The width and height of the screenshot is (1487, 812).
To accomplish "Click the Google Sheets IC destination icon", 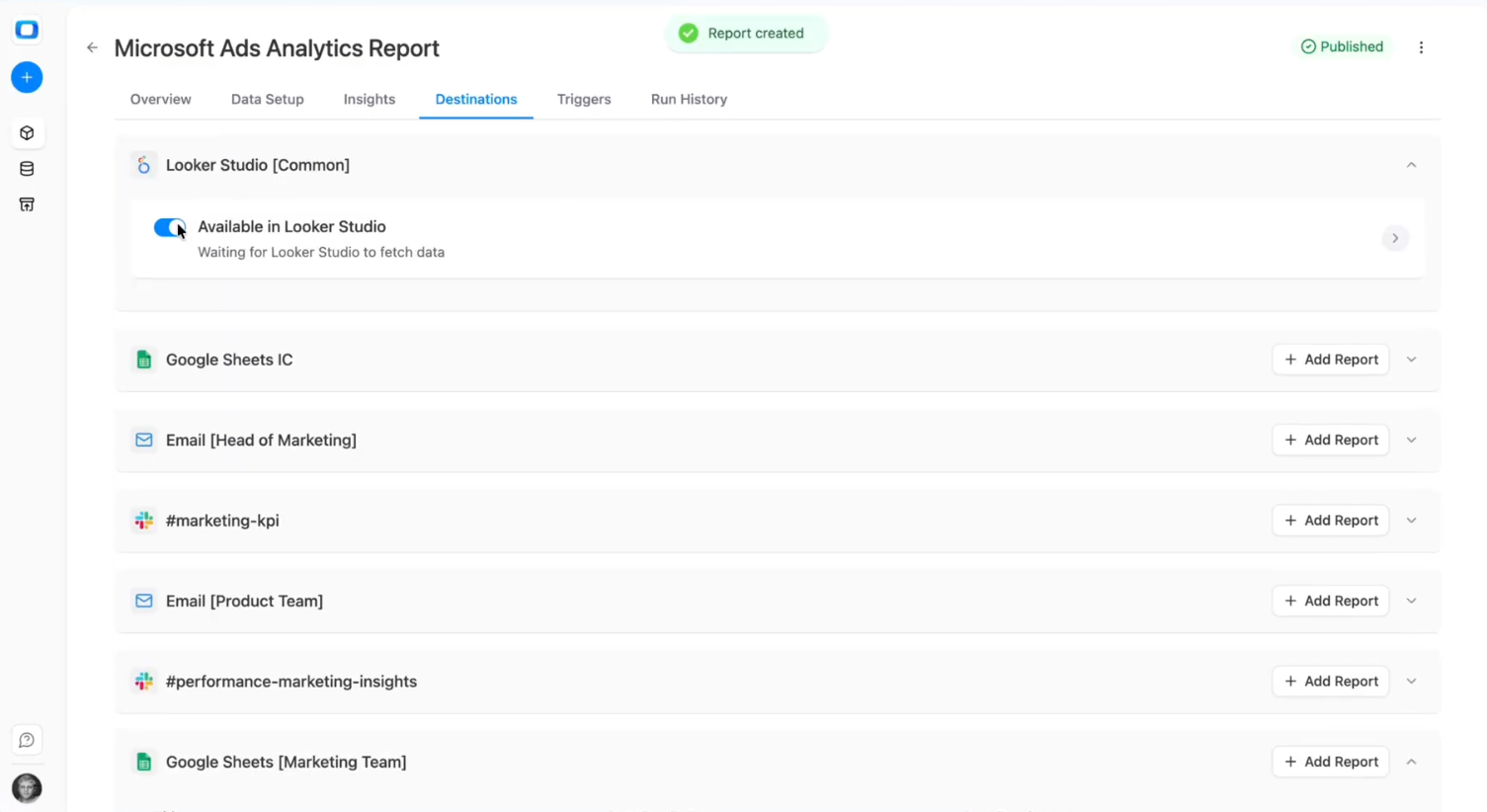I will tap(144, 360).
